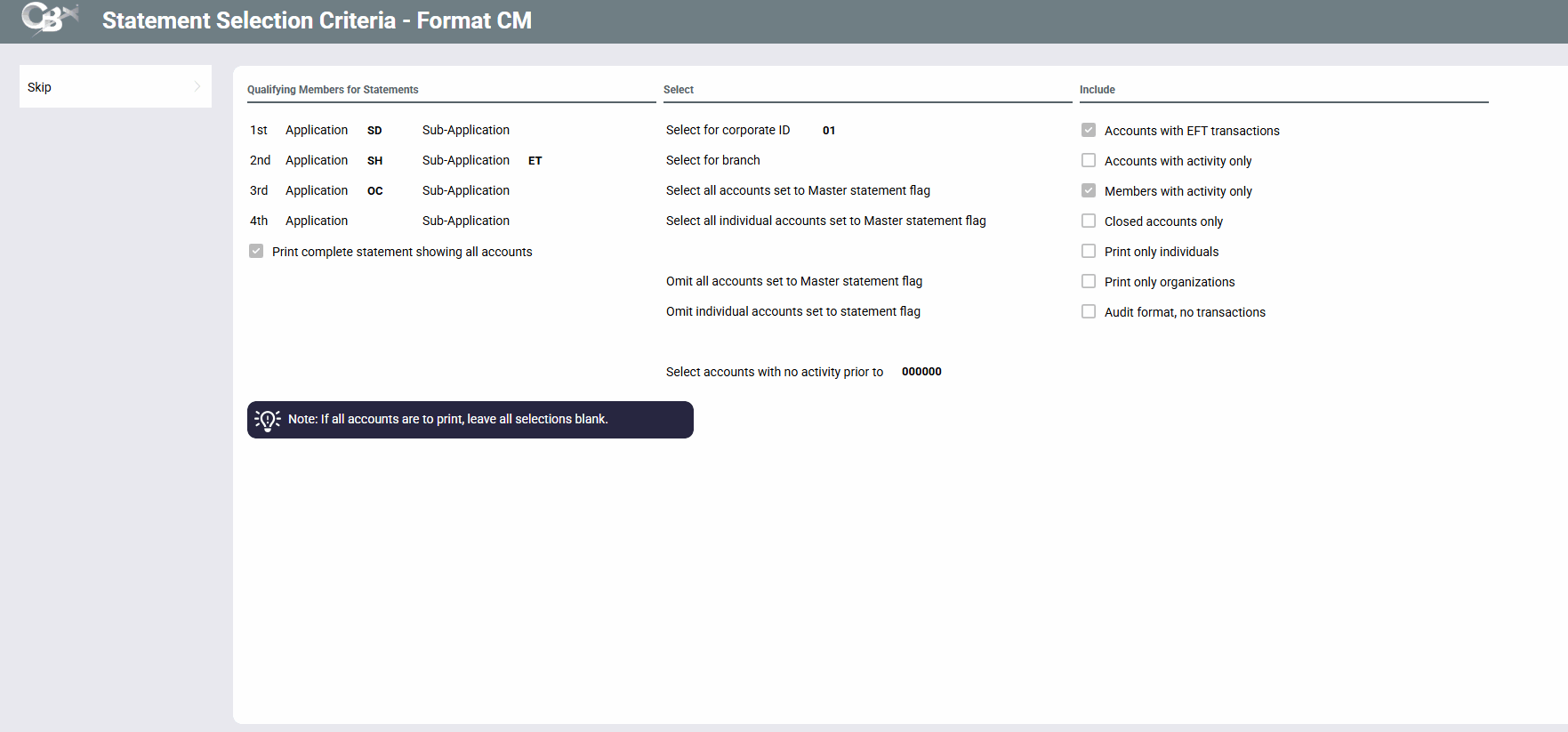Uncheck Members with activity only
The height and width of the screenshot is (732, 1568).
(1089, 190)
